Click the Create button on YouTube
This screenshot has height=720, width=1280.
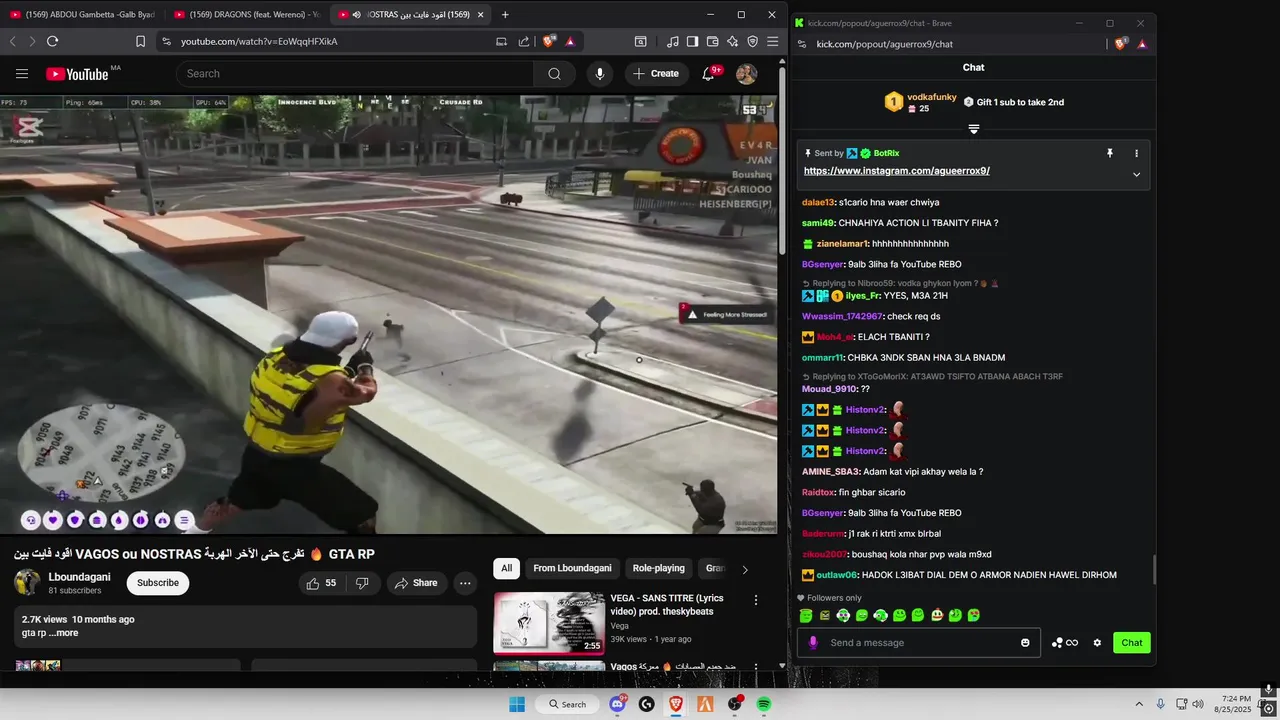tap(656, 74)
